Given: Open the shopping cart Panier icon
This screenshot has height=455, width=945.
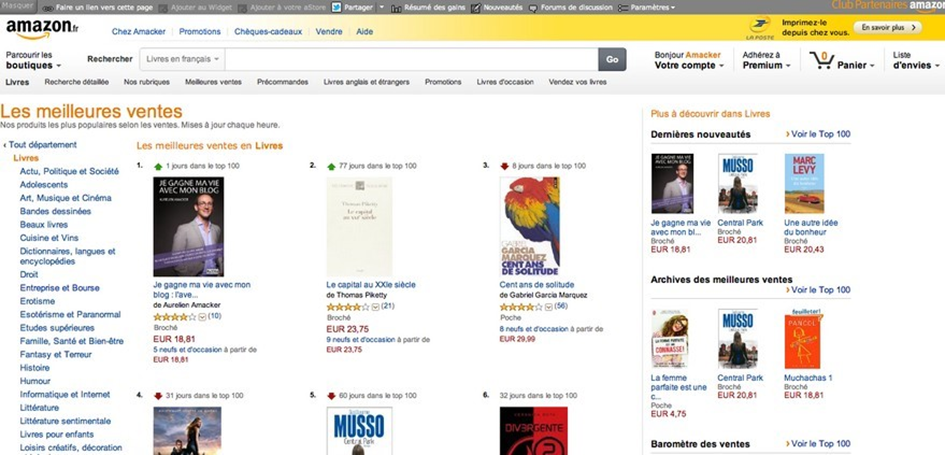Looking at the screenshot, I should click(821, 60).
